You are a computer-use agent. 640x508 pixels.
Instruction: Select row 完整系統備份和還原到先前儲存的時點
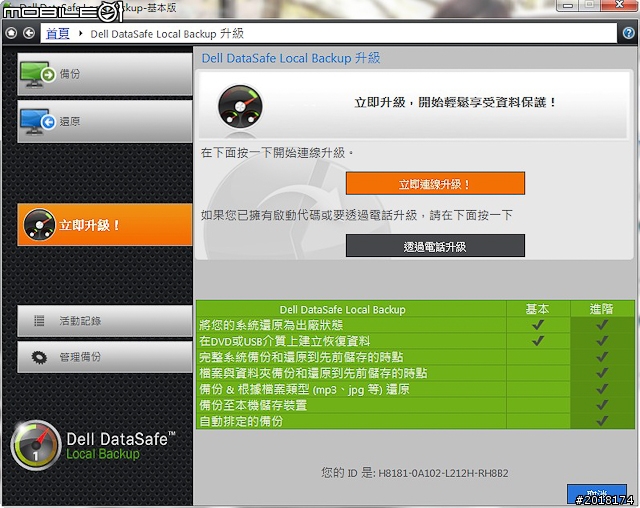tap(416, 357)
